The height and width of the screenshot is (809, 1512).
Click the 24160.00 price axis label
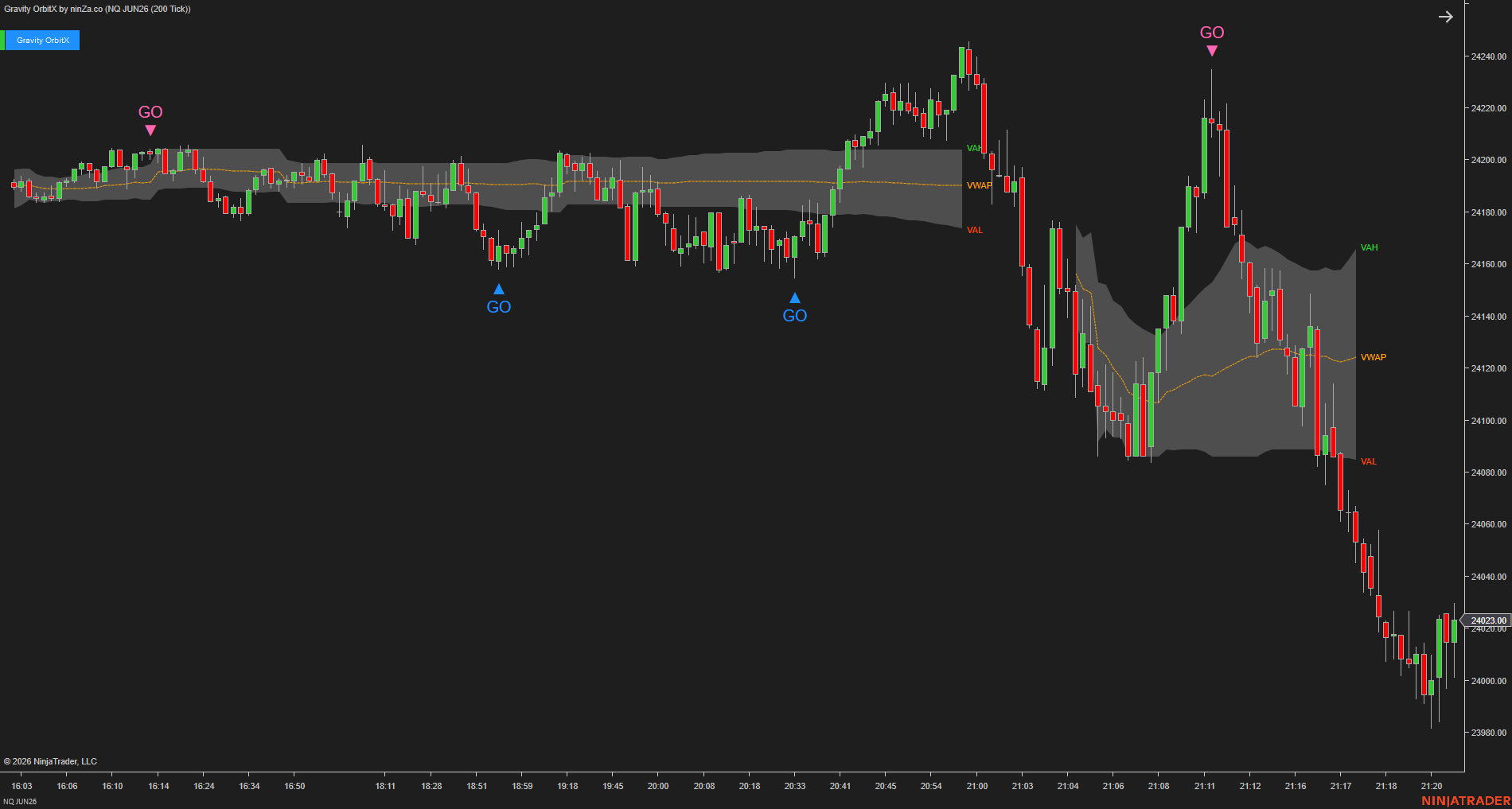coord(1488,264)
